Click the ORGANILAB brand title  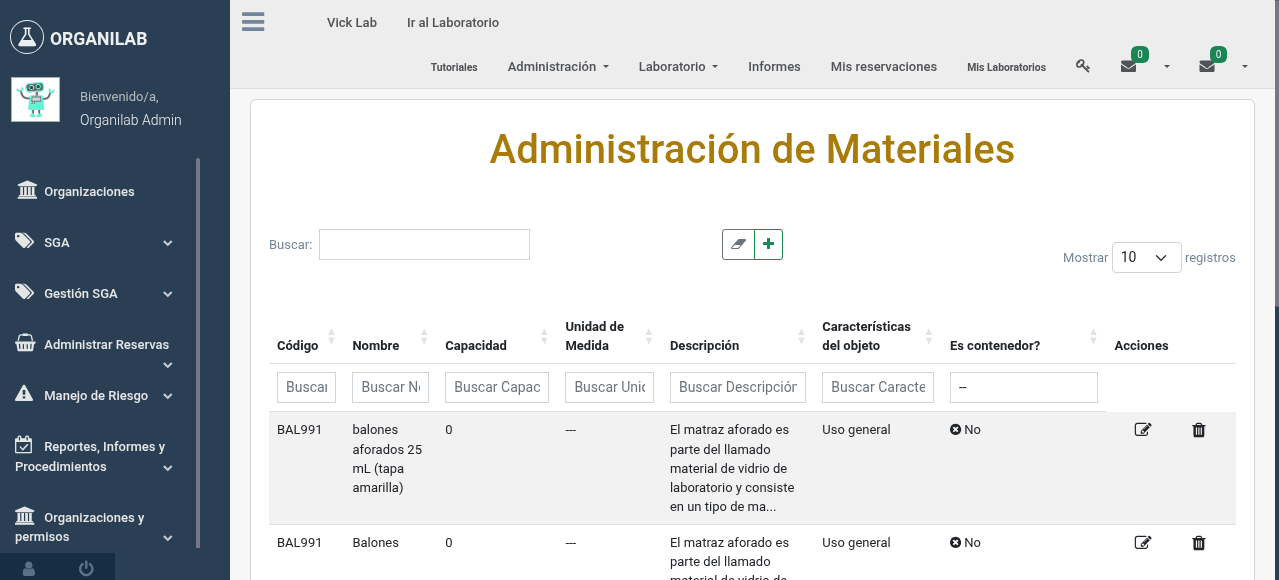[98, 39]
